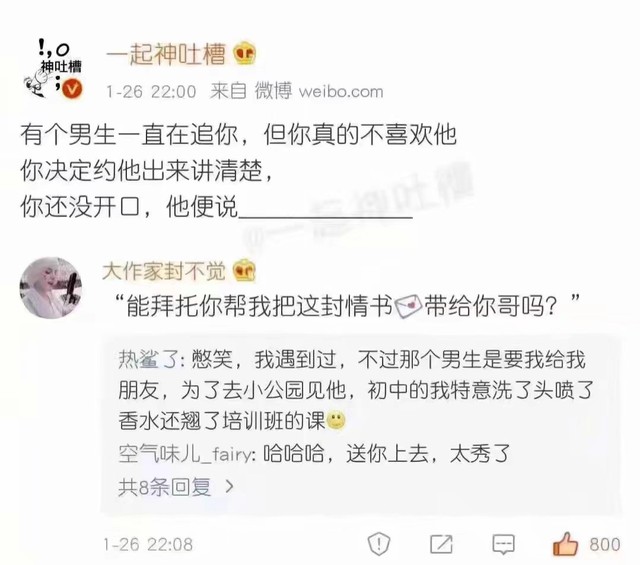Open replier 空气味儿_fairy's profile
The height and width of the screenshot is (565, 640).
(186, 454)
